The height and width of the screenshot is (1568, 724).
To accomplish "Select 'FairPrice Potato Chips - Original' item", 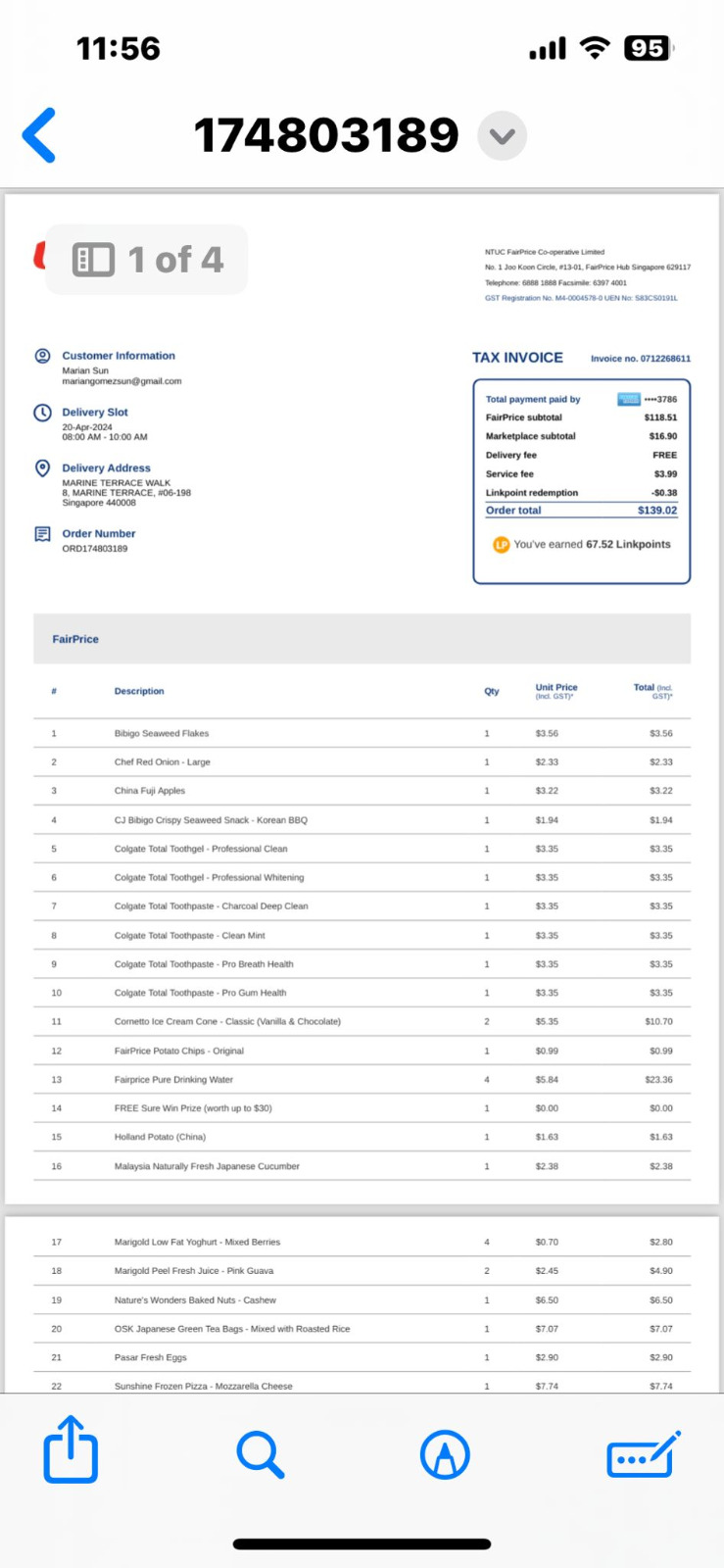I will click(179, 1051).
